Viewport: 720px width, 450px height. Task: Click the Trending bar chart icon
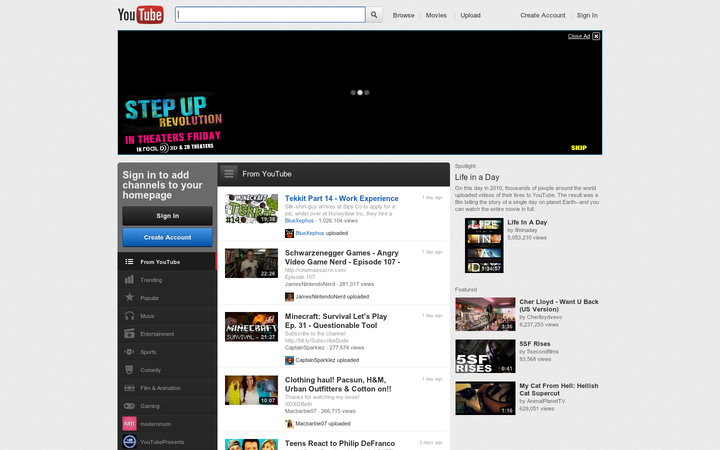point(129,279)
